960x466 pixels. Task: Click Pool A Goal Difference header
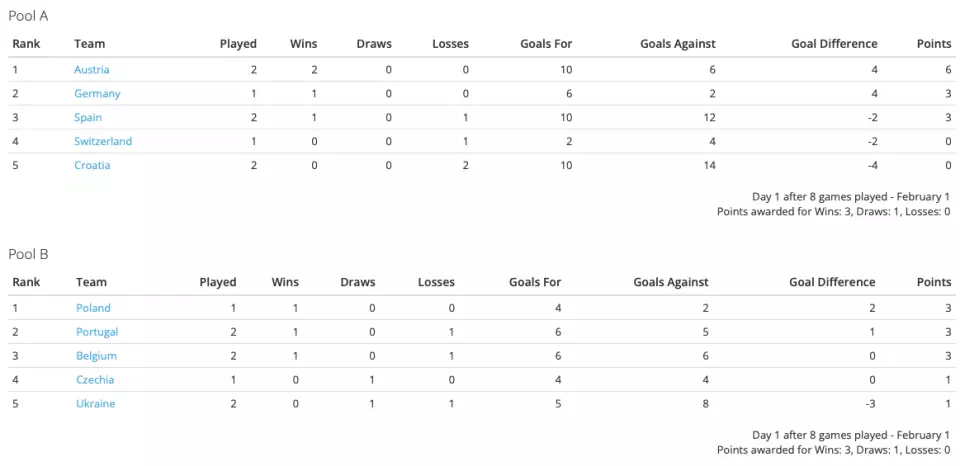[x=834, y=44]
